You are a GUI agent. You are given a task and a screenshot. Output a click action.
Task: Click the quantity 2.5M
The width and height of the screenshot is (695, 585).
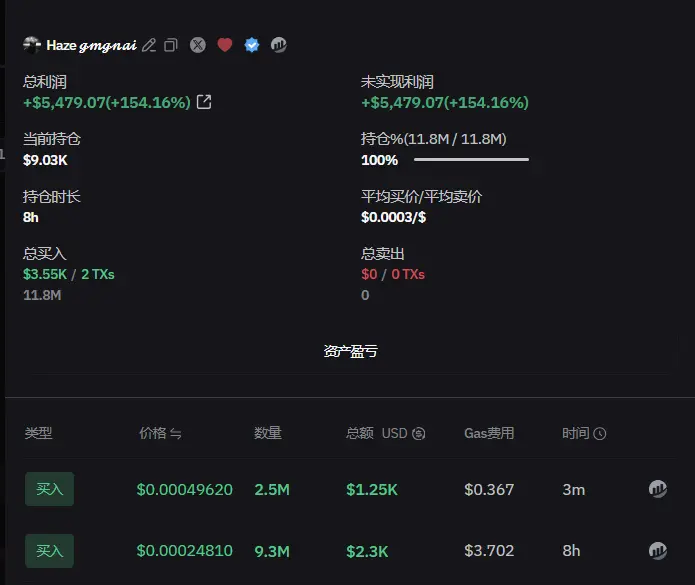pyautogui.click(x=272, y=490)
